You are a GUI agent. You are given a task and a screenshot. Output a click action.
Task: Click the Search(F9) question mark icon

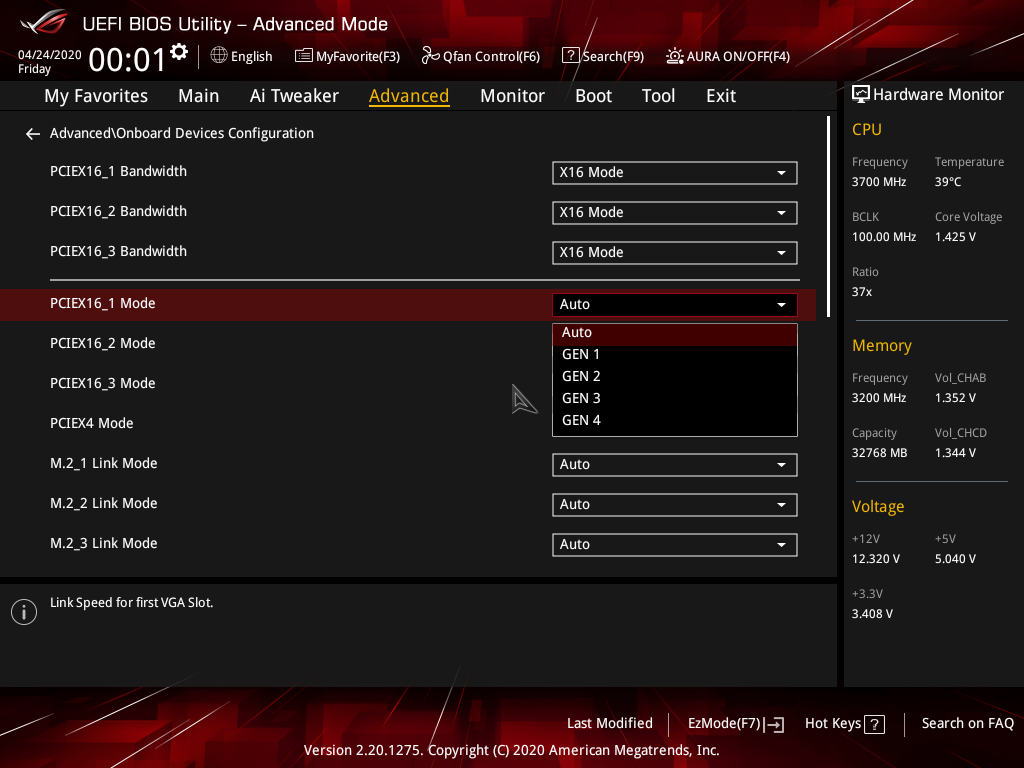[x=570, y=56]
